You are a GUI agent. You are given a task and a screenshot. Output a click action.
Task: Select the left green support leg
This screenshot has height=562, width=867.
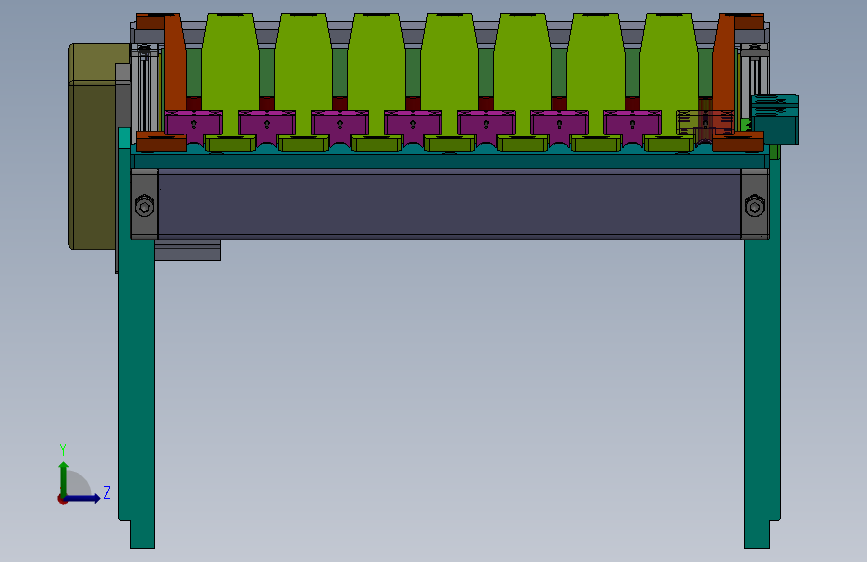pyautogui.click(x=137, y=354)
